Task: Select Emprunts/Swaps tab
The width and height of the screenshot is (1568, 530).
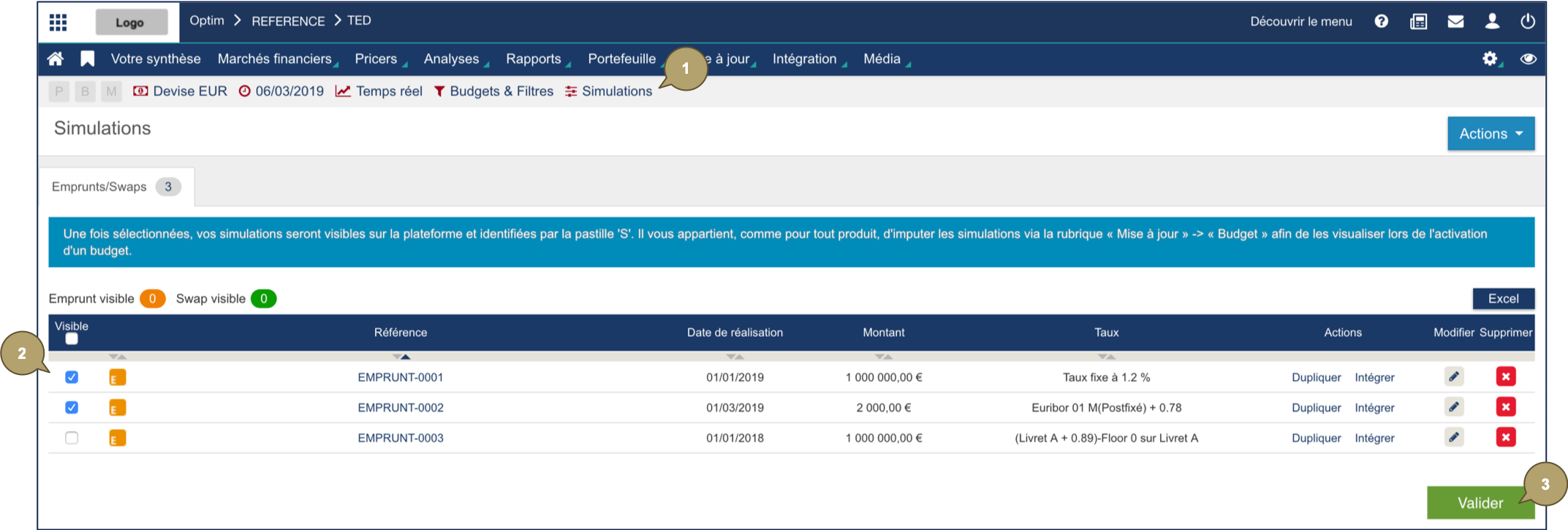Action: 116,186
